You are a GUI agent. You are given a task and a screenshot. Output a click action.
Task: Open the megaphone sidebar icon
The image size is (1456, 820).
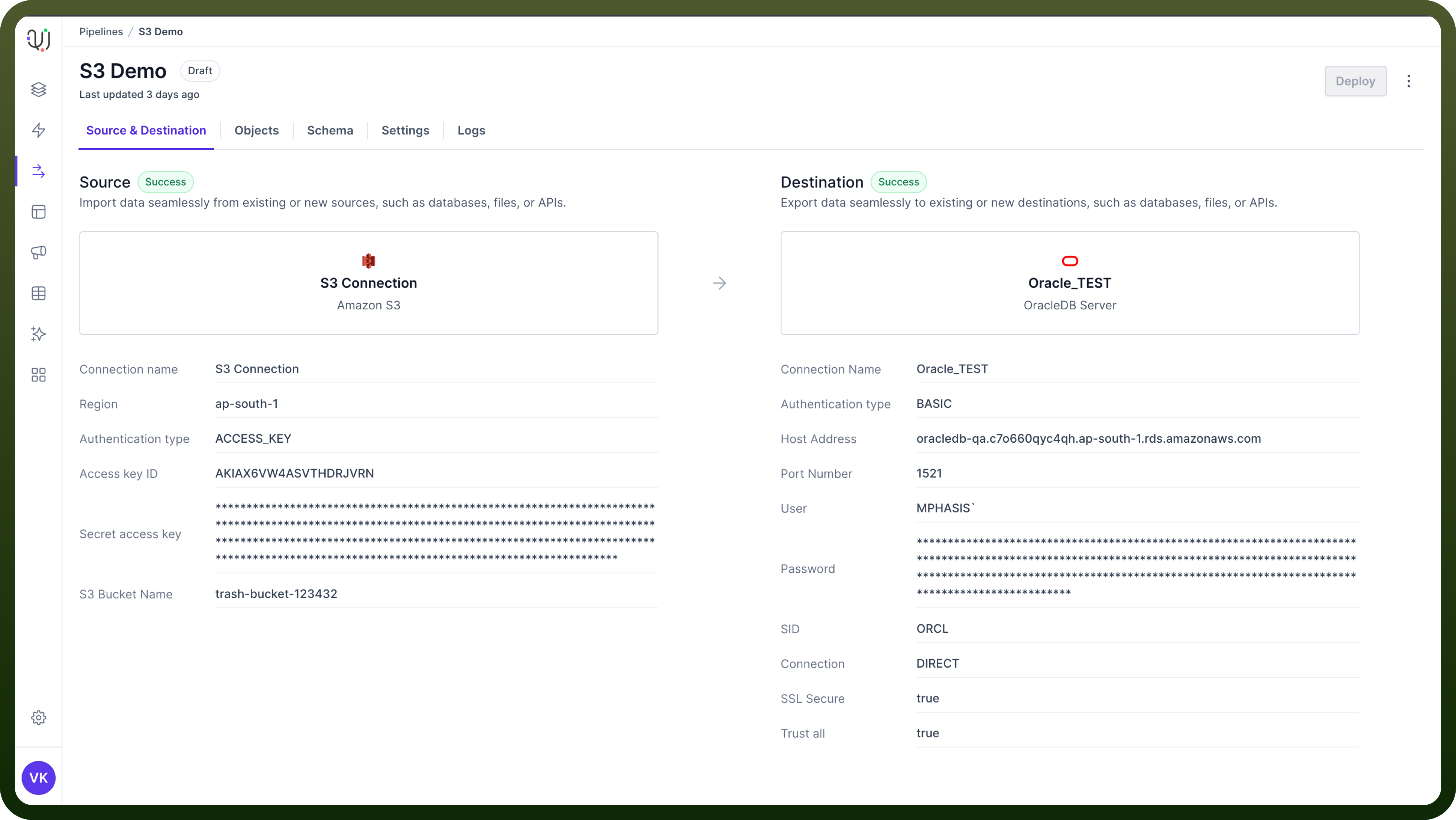point(38,253)
